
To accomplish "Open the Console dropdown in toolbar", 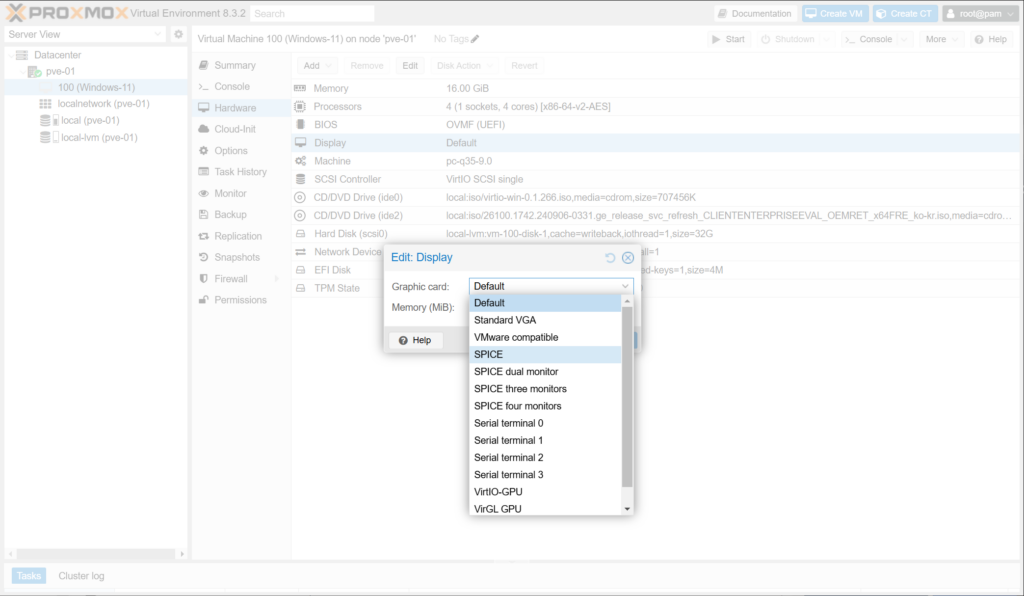I will [x=903, y=39].
